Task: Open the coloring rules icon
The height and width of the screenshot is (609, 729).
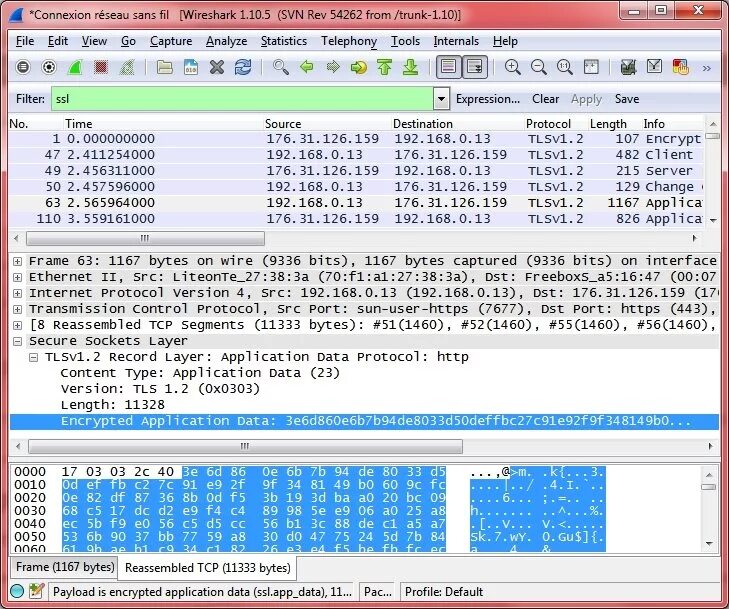Action: click(680, 67)
